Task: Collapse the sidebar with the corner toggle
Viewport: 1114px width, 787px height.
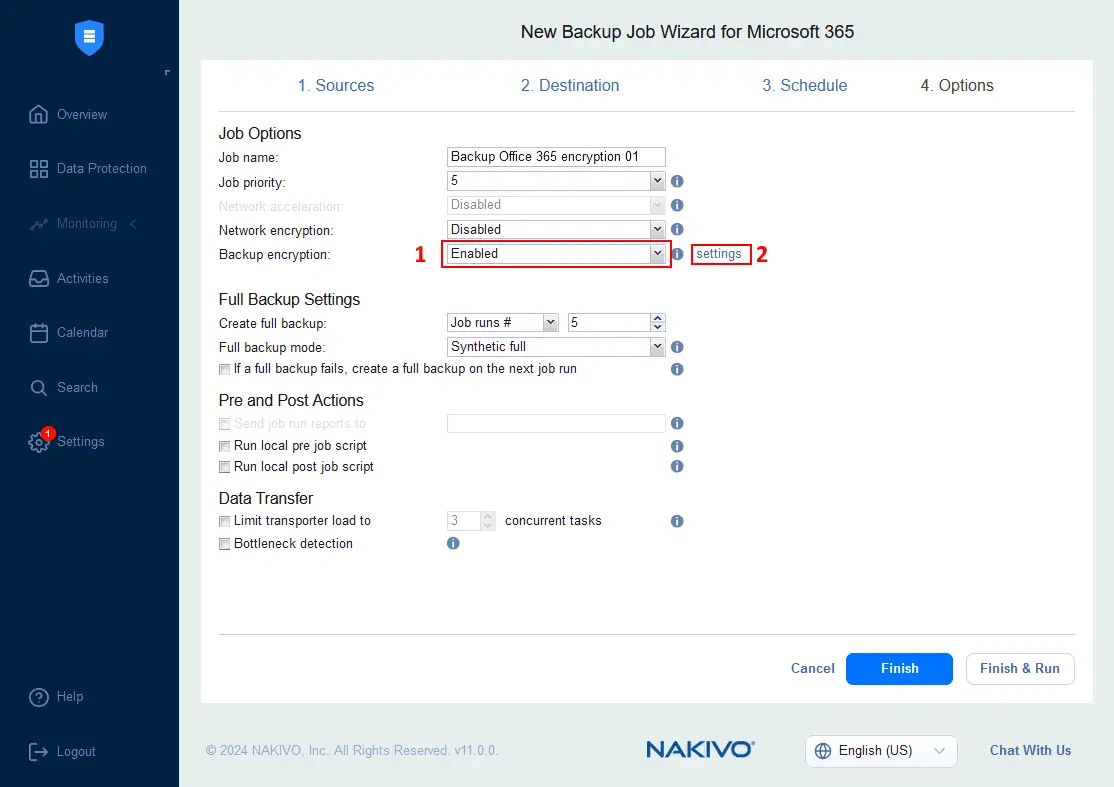Action: (168, 72)
